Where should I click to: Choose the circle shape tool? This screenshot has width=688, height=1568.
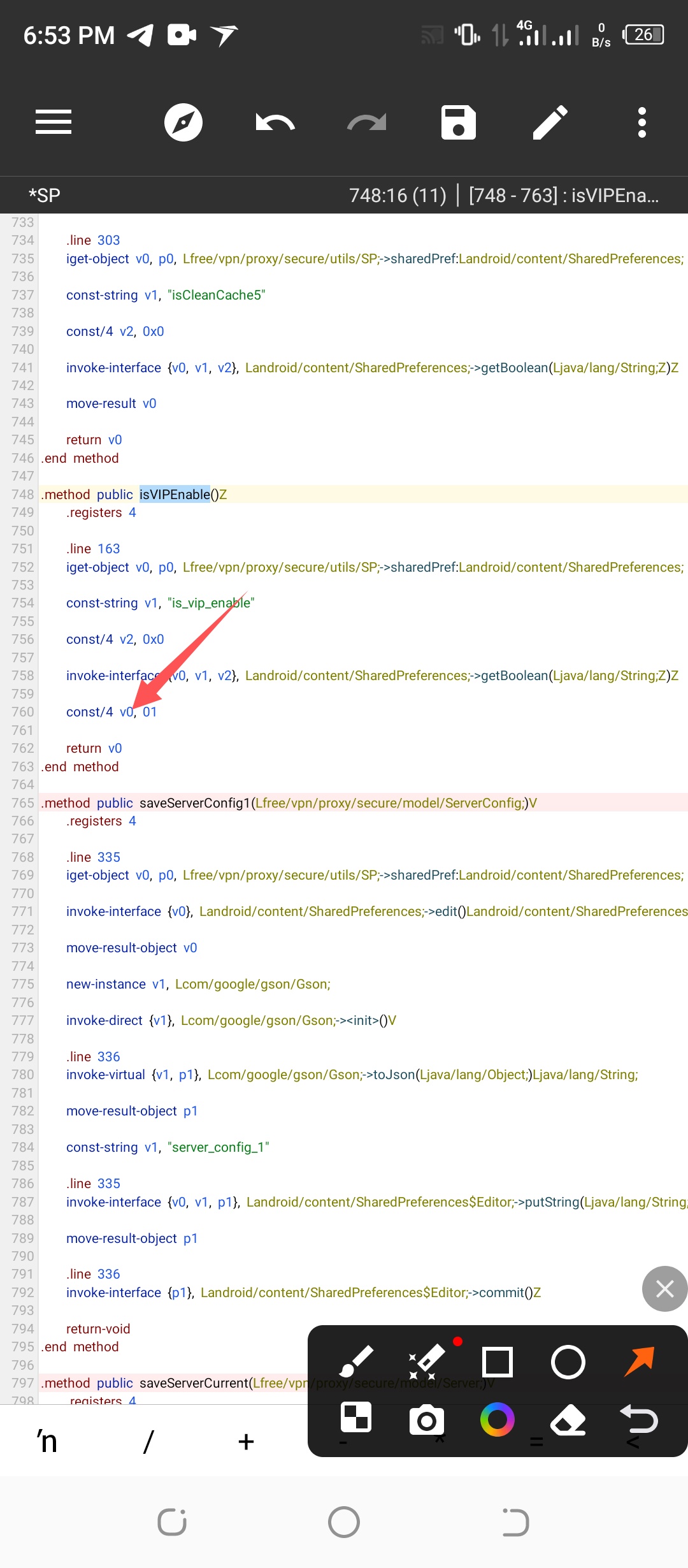568,1362
